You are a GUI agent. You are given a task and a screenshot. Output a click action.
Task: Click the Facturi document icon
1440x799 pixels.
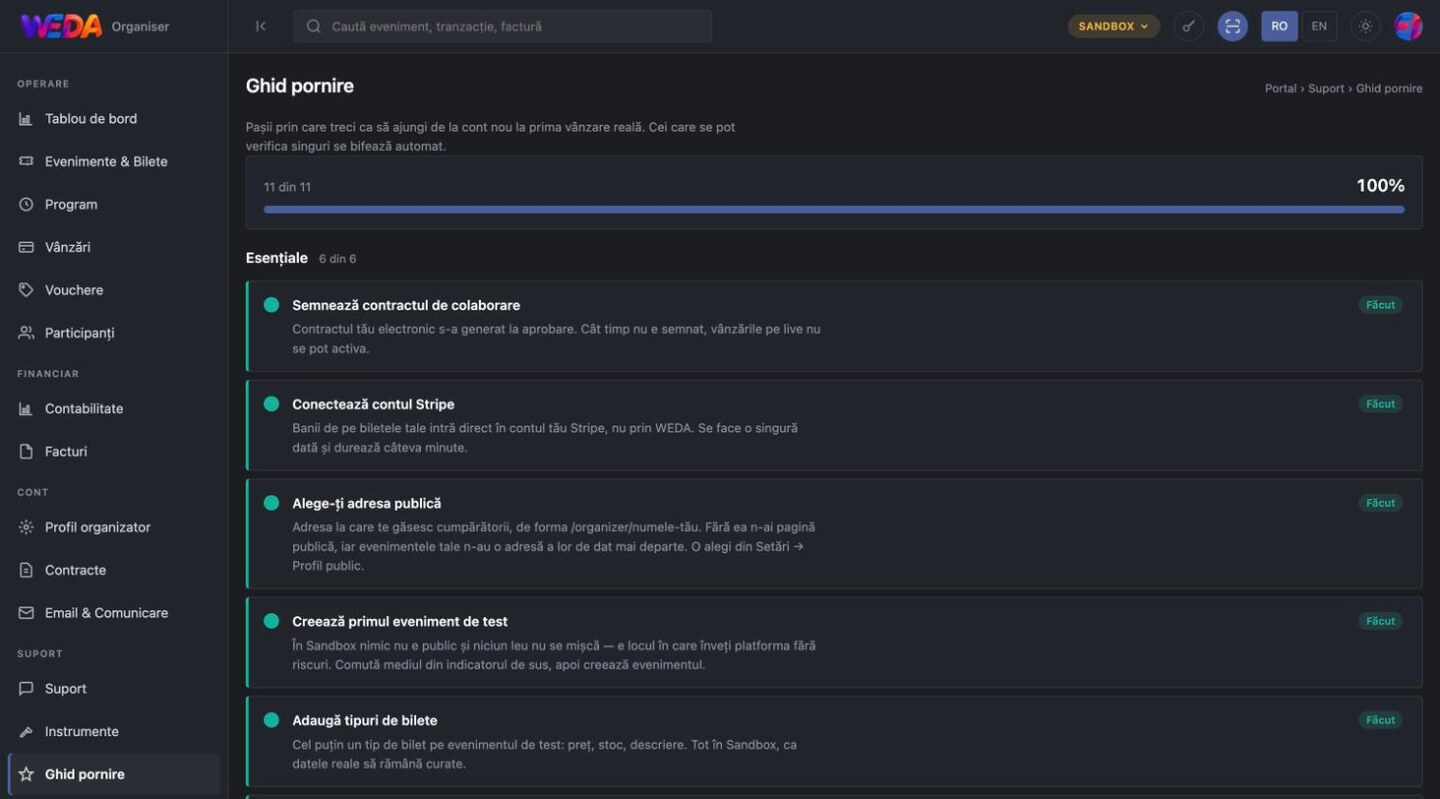(26, 452)
